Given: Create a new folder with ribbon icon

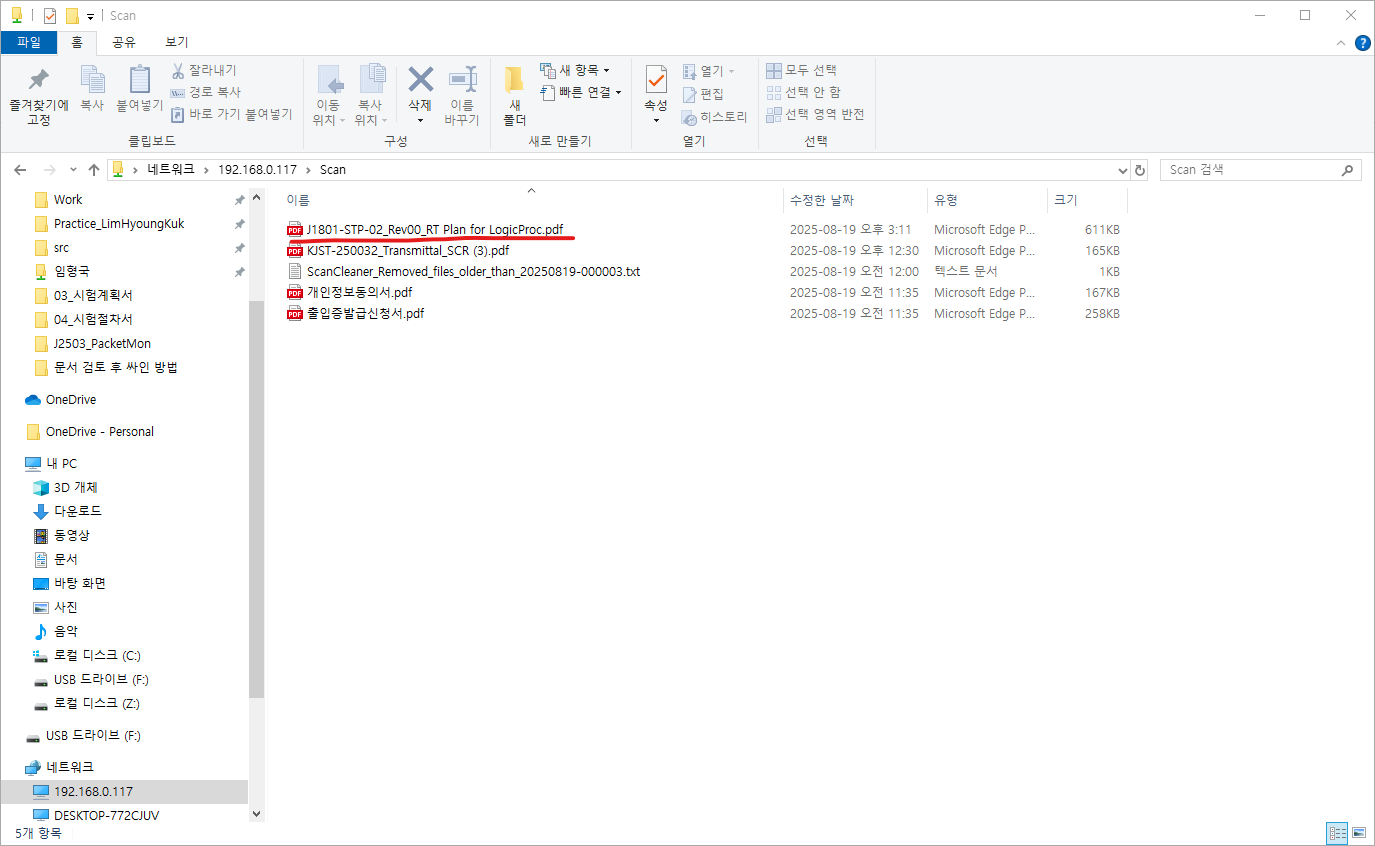Looking at the screenshot, I should pos(514,81).
